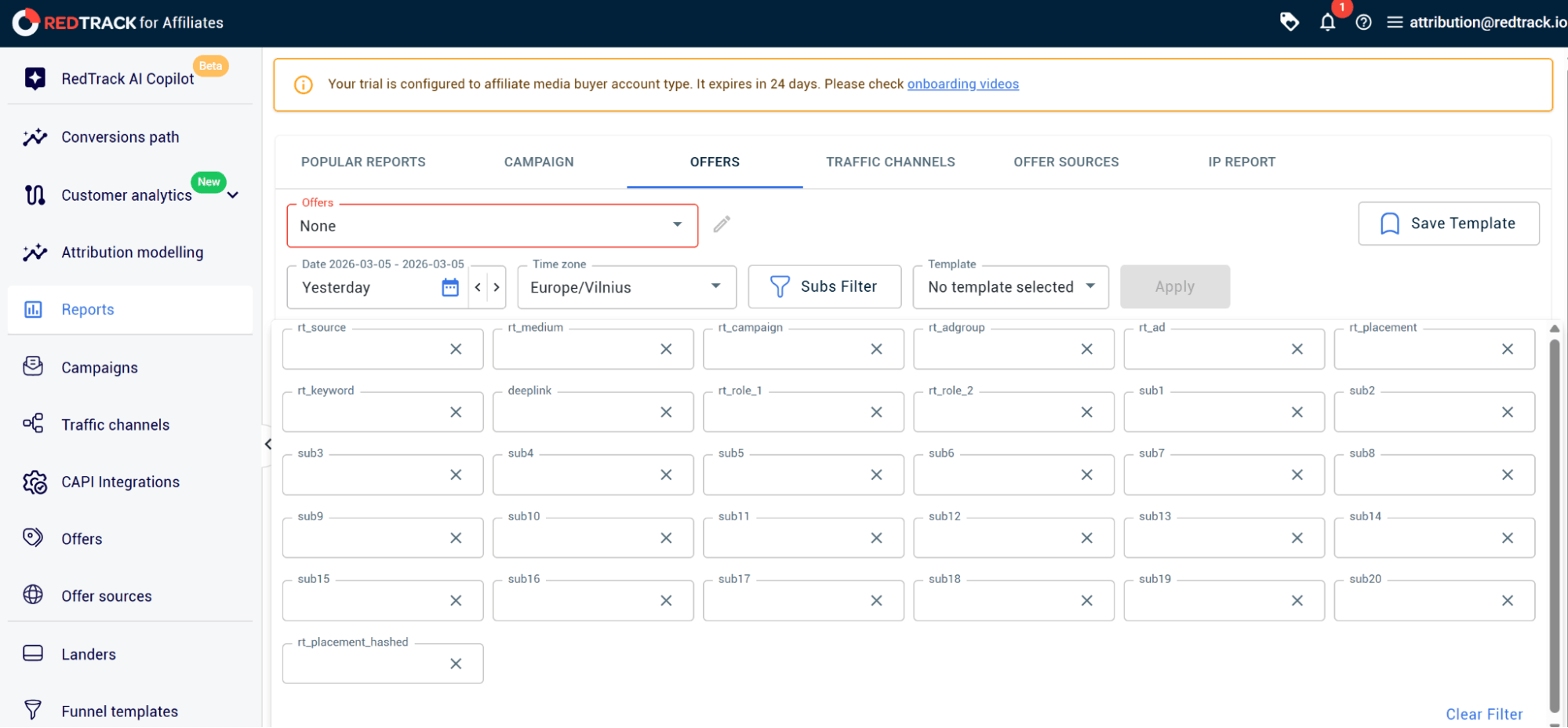Click the Apply button
Viewport: 1568px width, 728px height.
(1174, 287)
